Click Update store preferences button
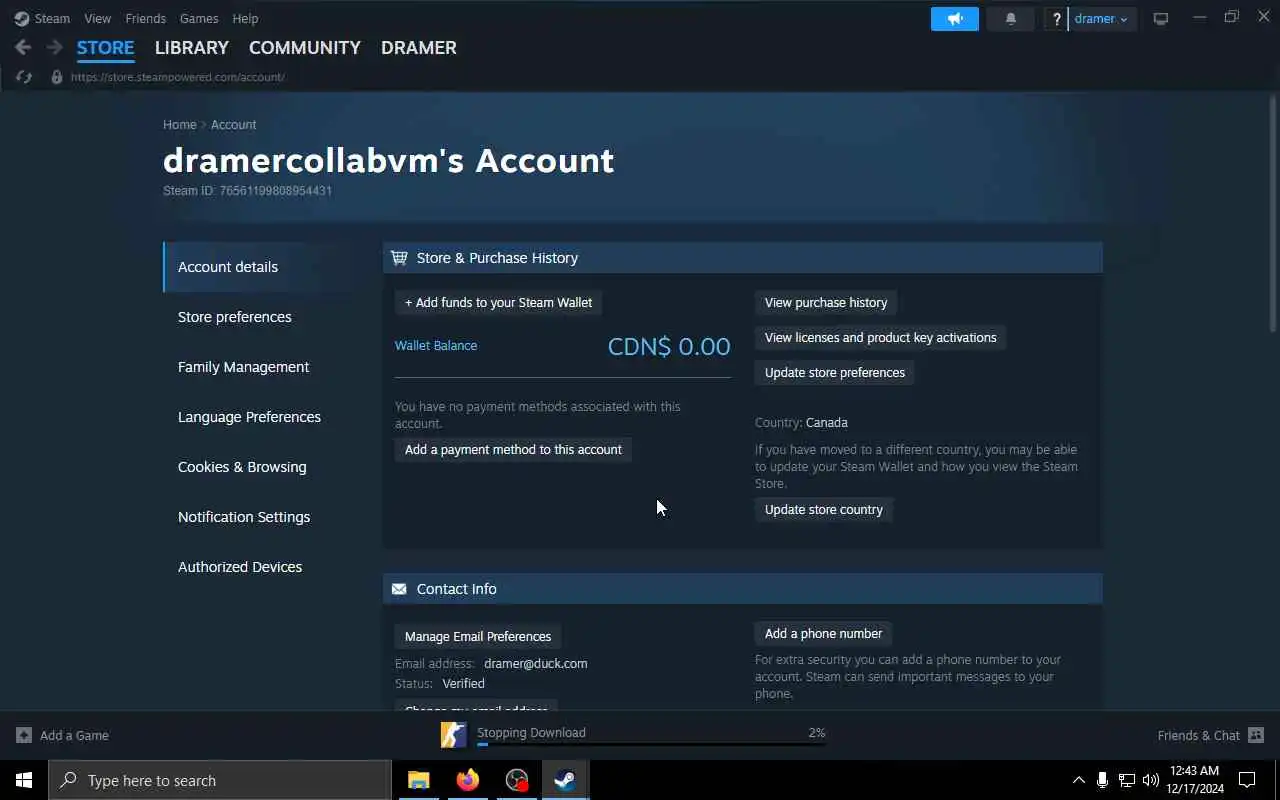Viewport: 1280px width, 800px height. (835, 372)
